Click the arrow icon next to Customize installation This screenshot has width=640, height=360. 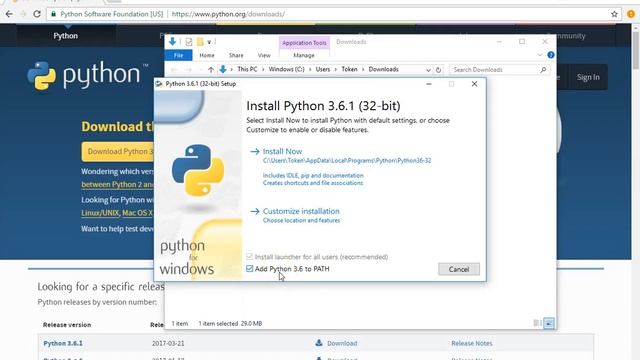(255, 211)
